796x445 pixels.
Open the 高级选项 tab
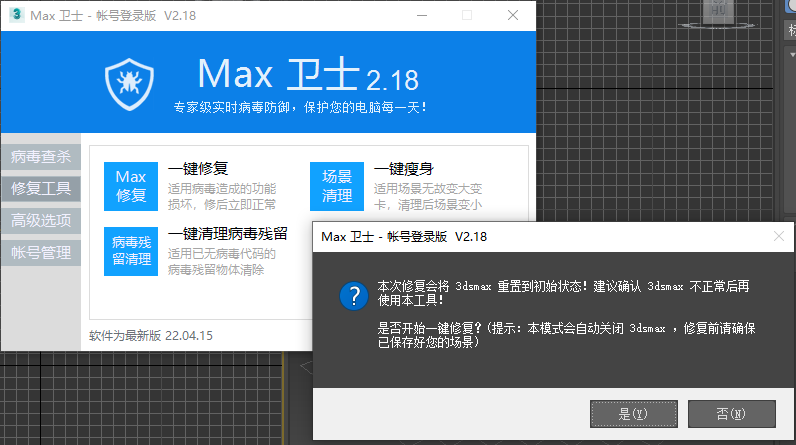(x=41, y=221)
